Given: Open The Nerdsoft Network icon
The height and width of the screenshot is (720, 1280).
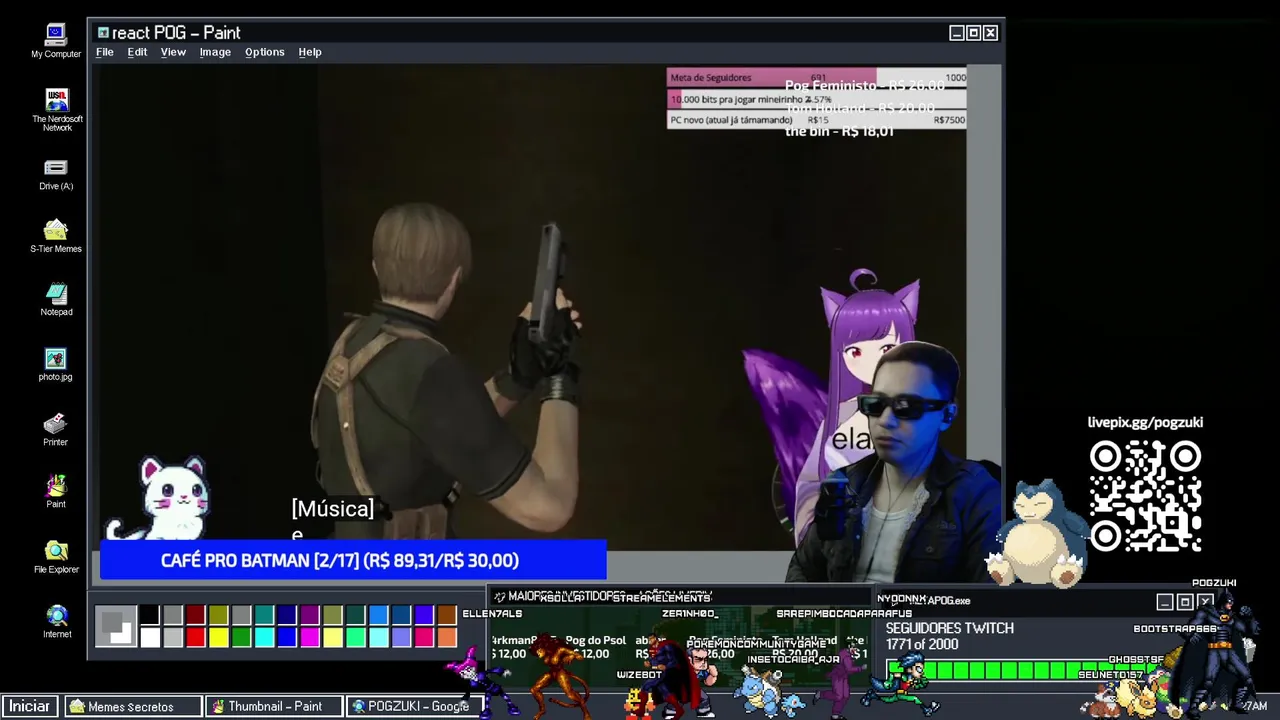Looking at the screenshot, I should [x=57, y=110].
